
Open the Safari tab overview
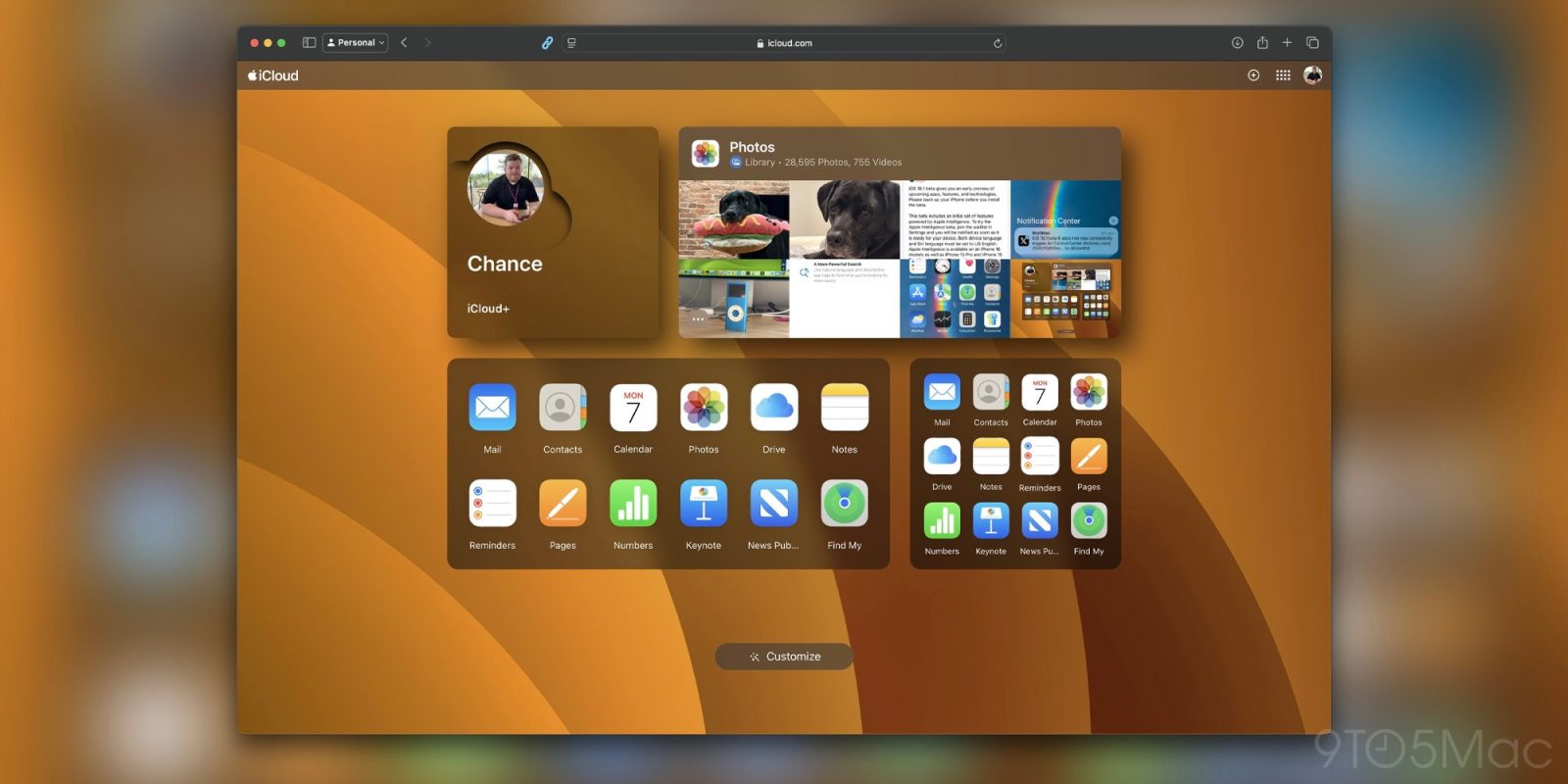click(1312, 43)
